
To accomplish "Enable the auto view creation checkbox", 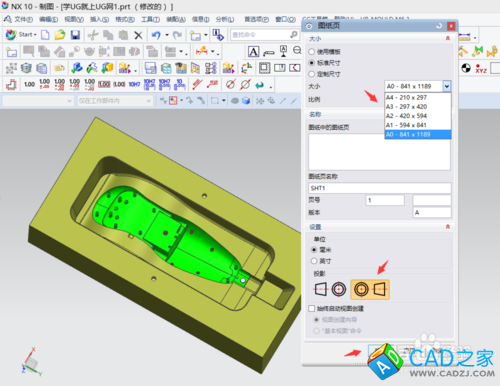I will click(312, 308).
